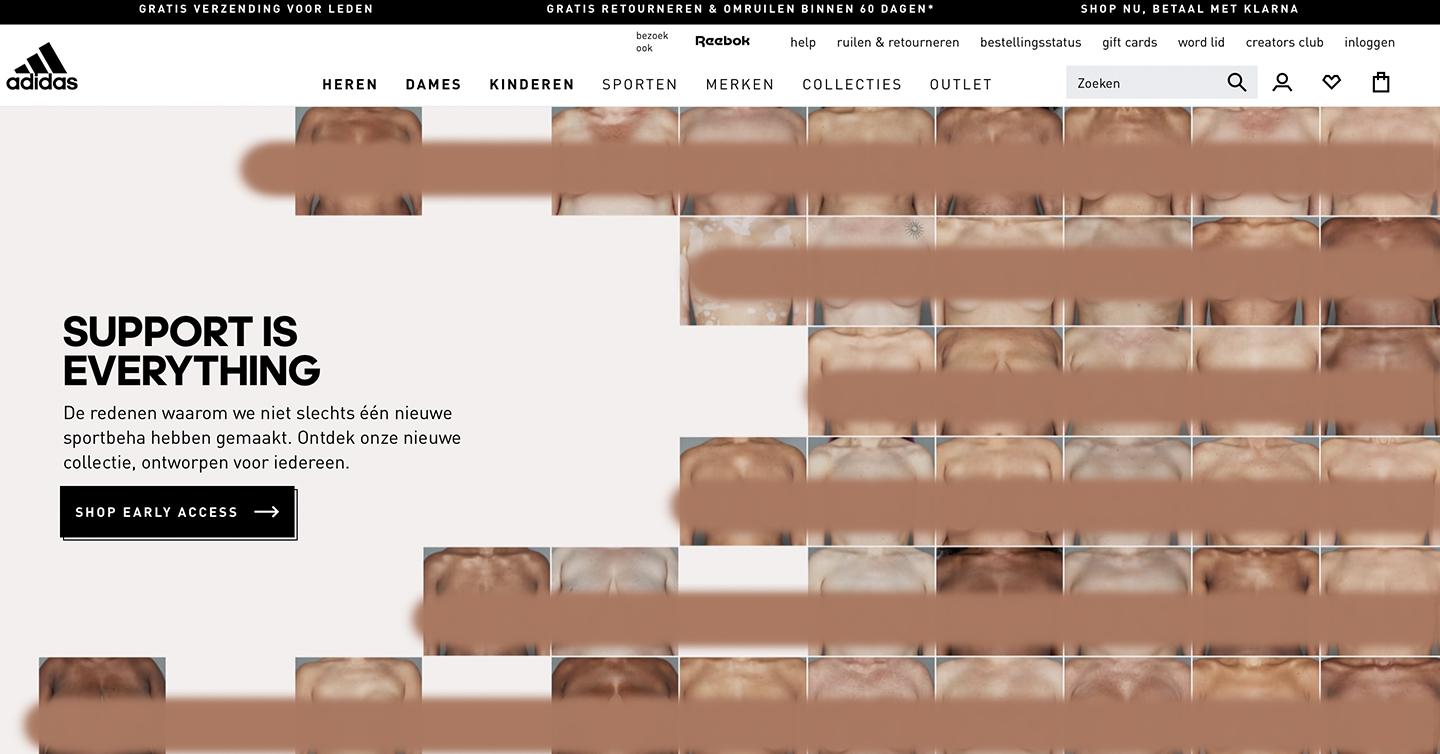Open the KINDEREN menu

532,84
